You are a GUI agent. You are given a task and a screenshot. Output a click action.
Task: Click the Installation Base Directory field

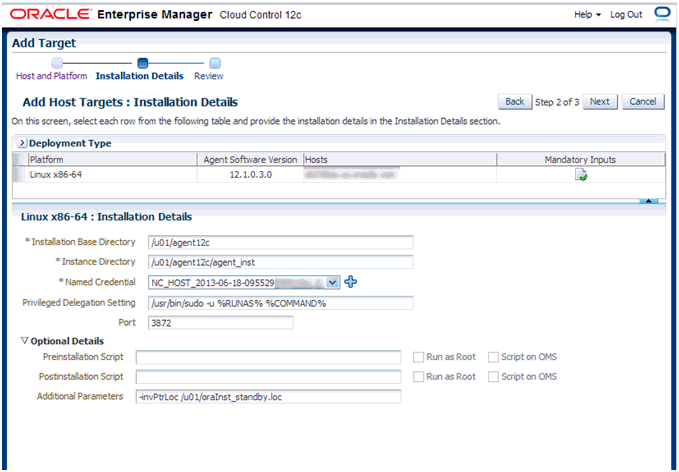coord(281,242)
